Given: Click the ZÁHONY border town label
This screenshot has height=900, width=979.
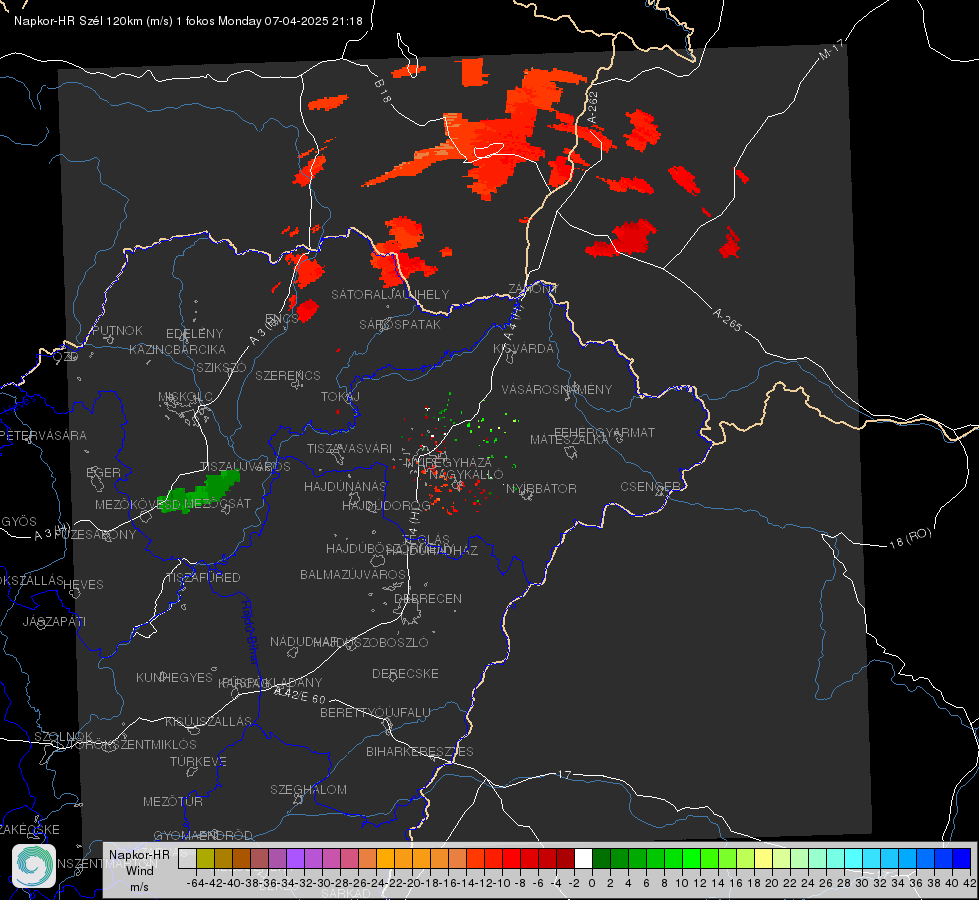Looking at the screenshot, I should 533,289.
